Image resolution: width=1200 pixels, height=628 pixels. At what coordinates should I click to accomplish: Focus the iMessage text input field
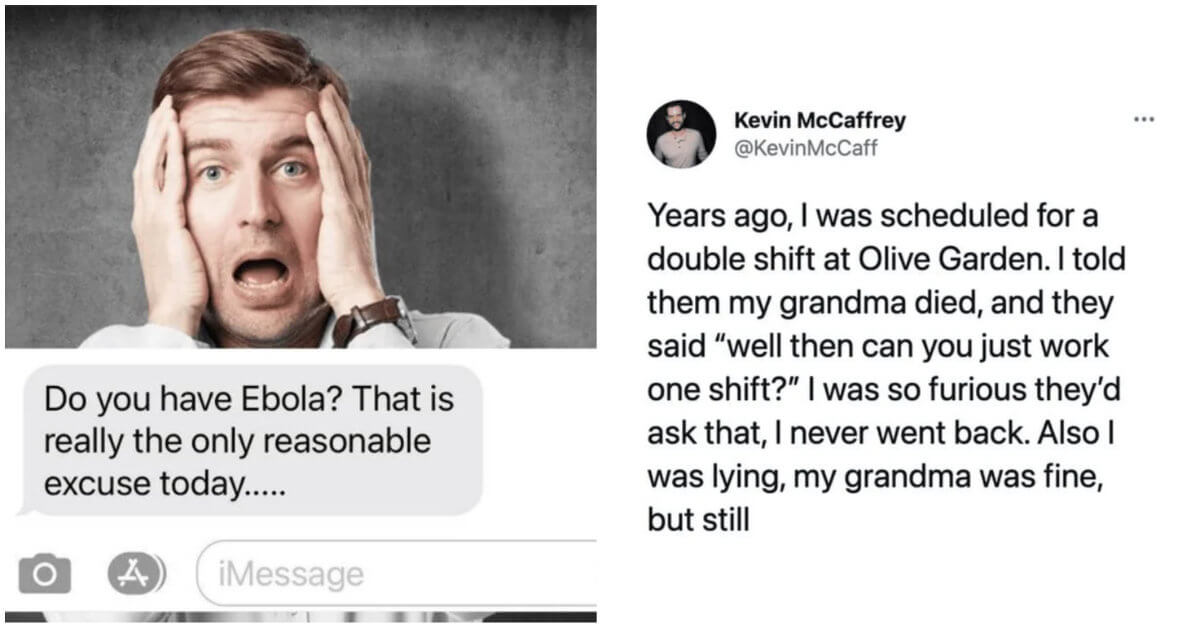tap(400, 574)
